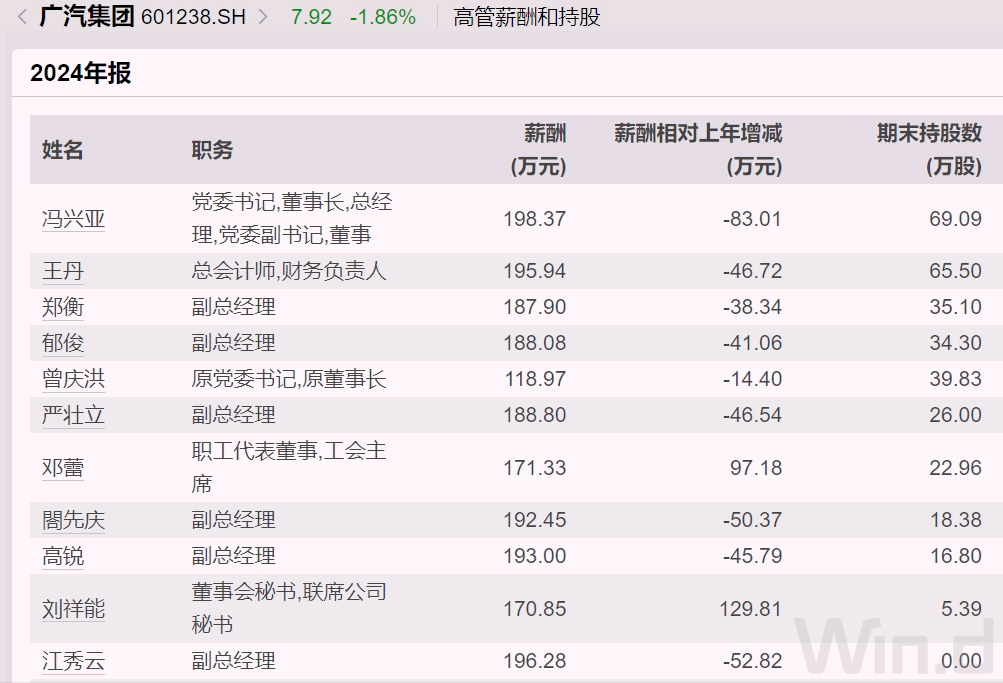Select executive 郁俊 in the list
The image size is (1003, 683).
62,343
